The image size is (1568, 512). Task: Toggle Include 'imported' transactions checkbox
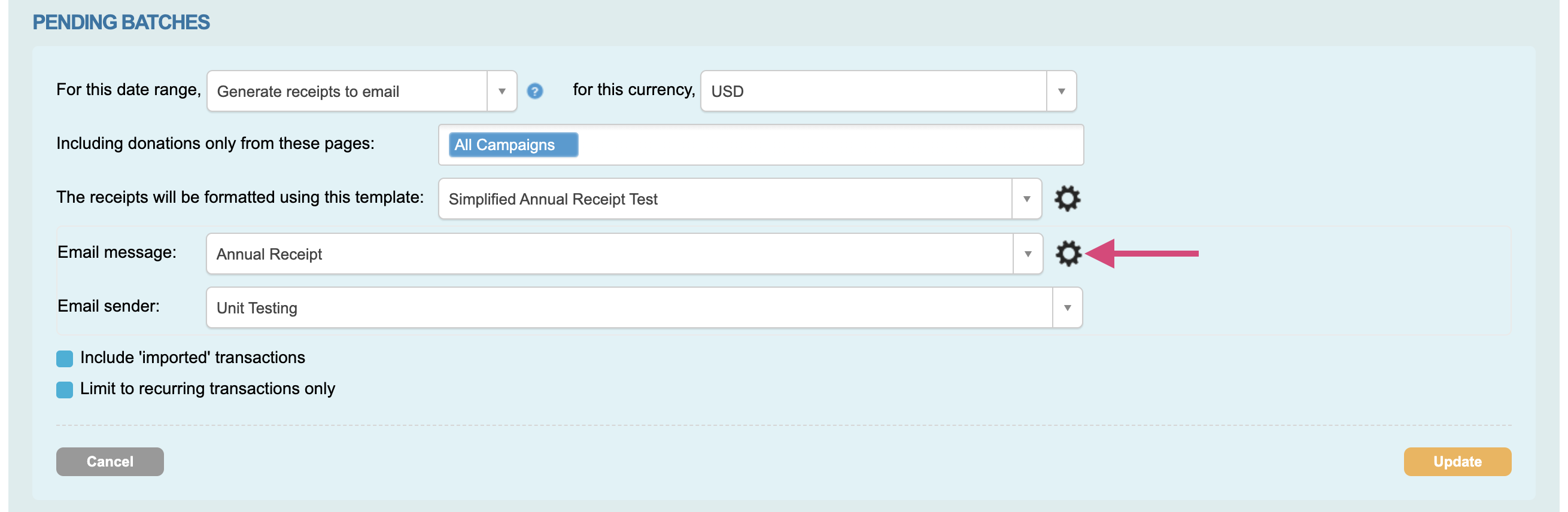click(x=65, y=359)
